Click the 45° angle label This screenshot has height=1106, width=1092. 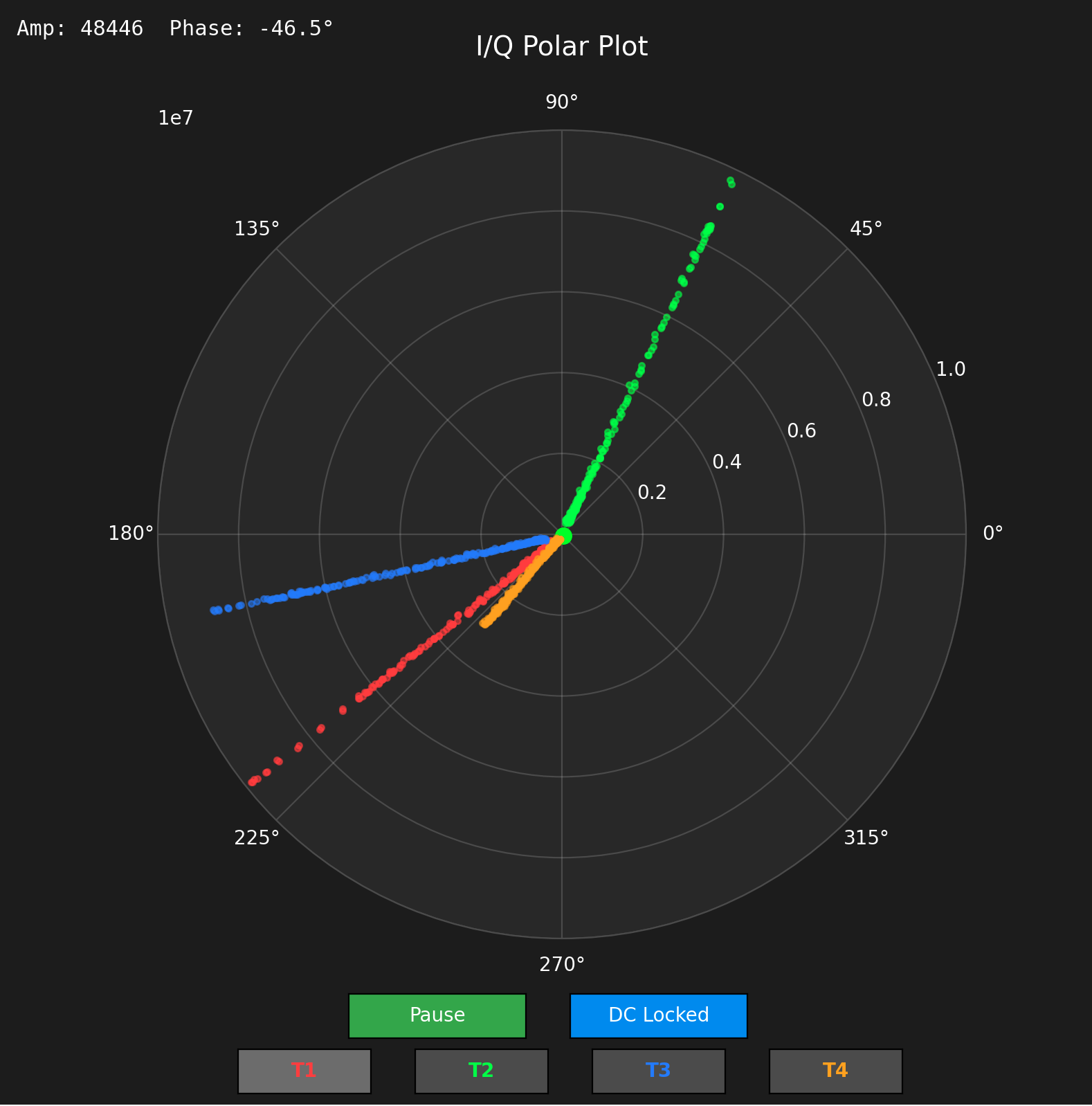866,228
